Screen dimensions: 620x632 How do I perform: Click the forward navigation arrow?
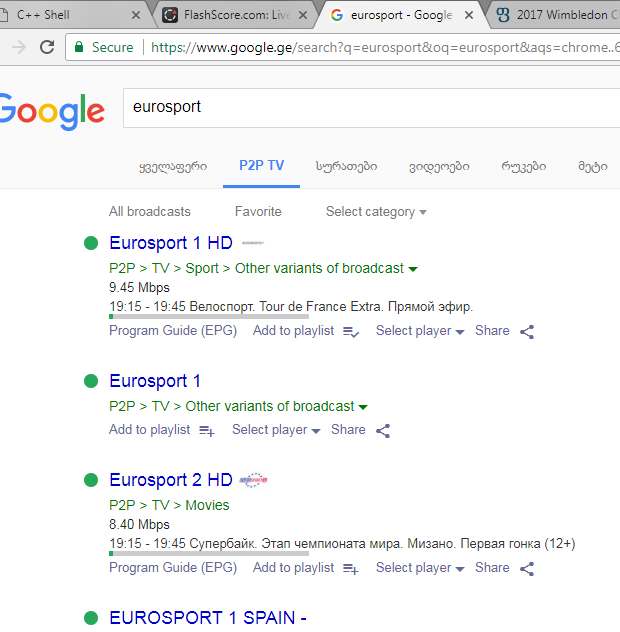pyautogui.click(x=19, y=47)
